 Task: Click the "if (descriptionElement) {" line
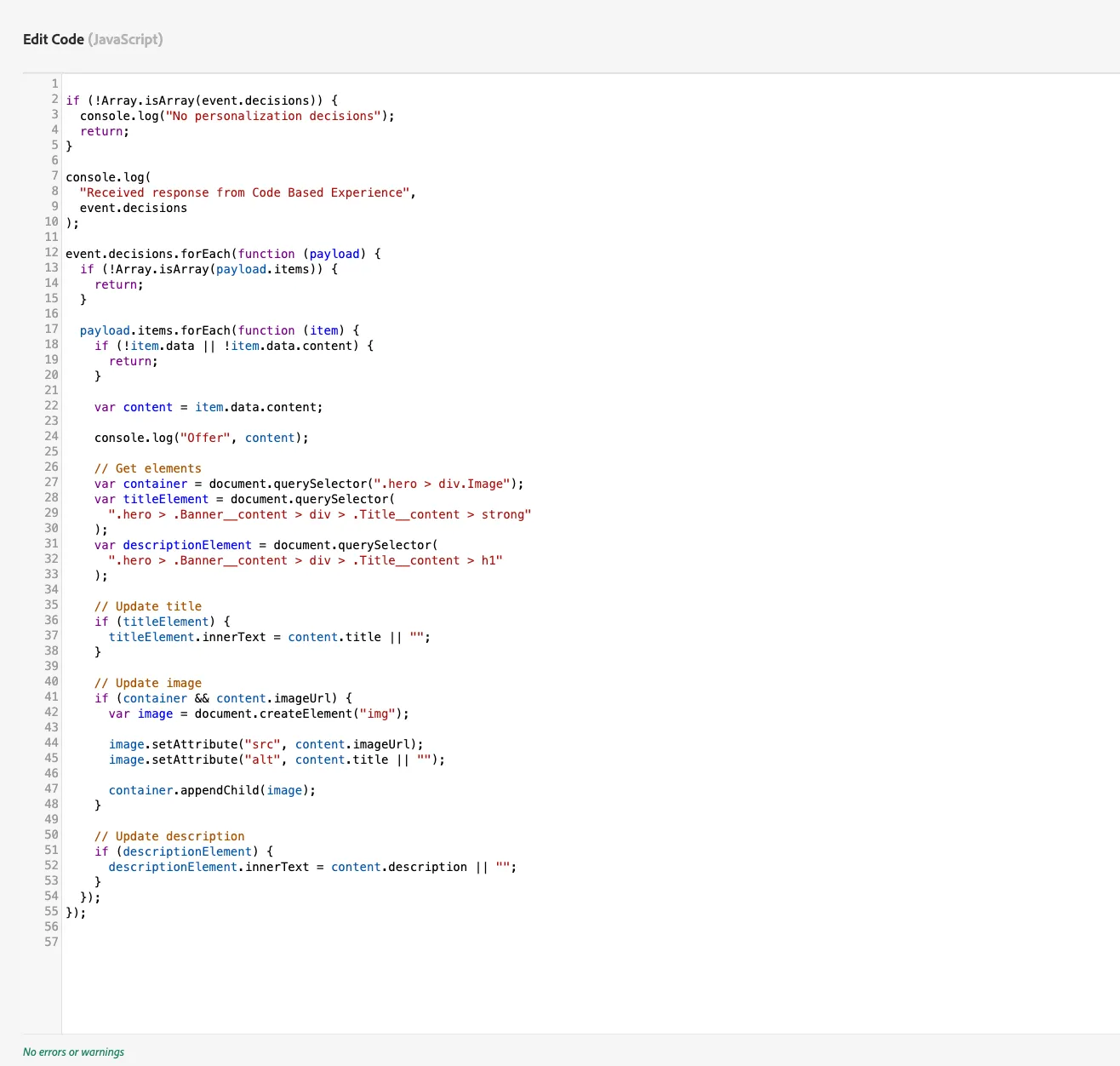click(x=184, y=851)
